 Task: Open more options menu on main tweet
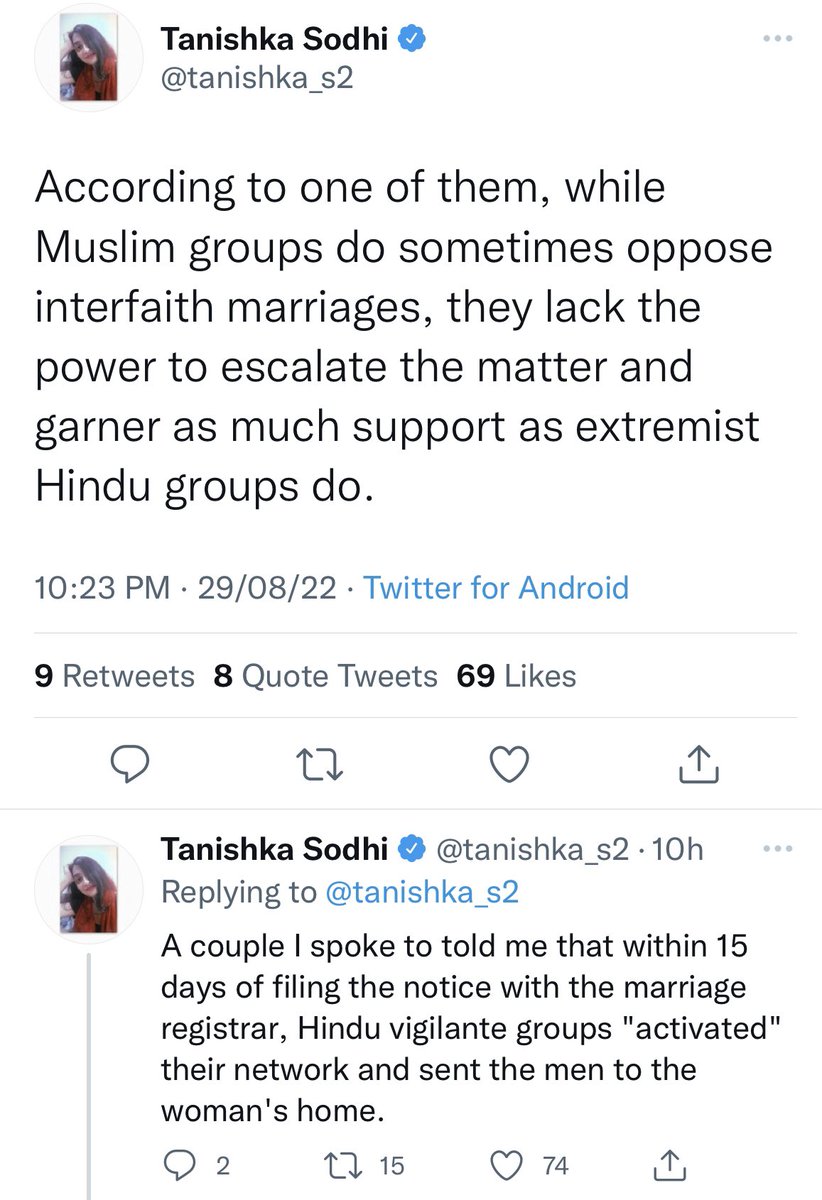[x=776, y=39]
